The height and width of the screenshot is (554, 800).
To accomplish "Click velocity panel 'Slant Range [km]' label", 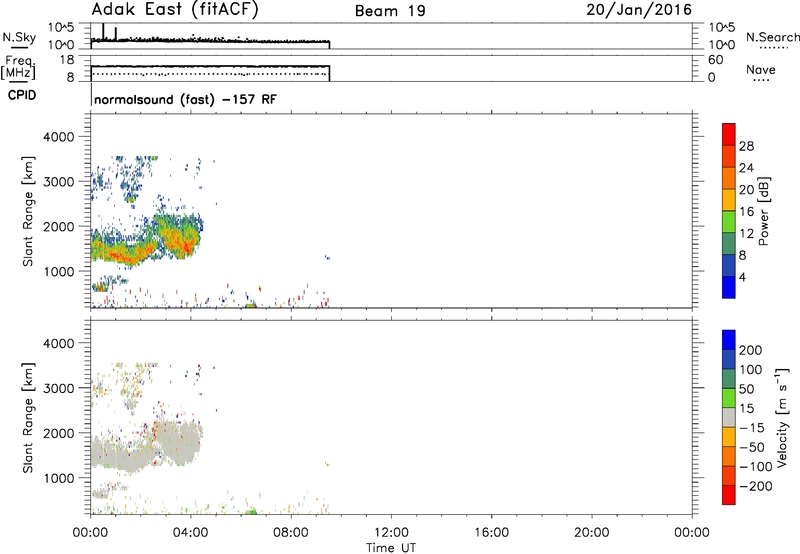I will pos(28,418).
